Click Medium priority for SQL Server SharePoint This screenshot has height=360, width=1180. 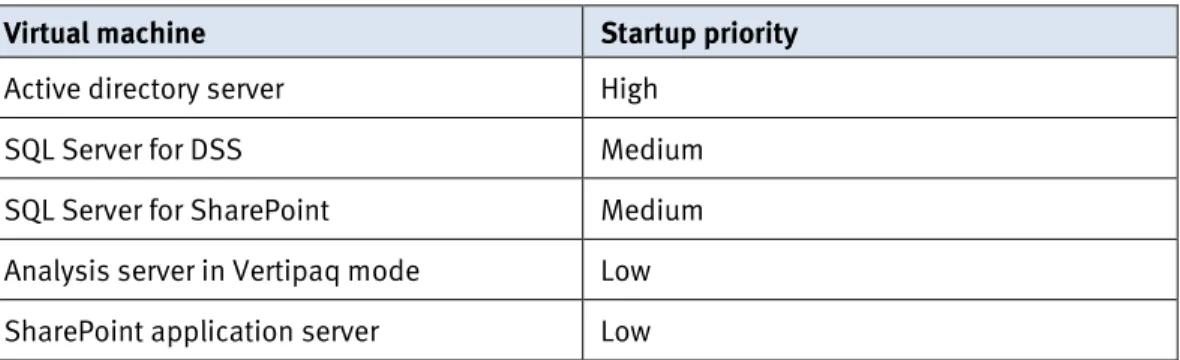(x=652, y=210)
